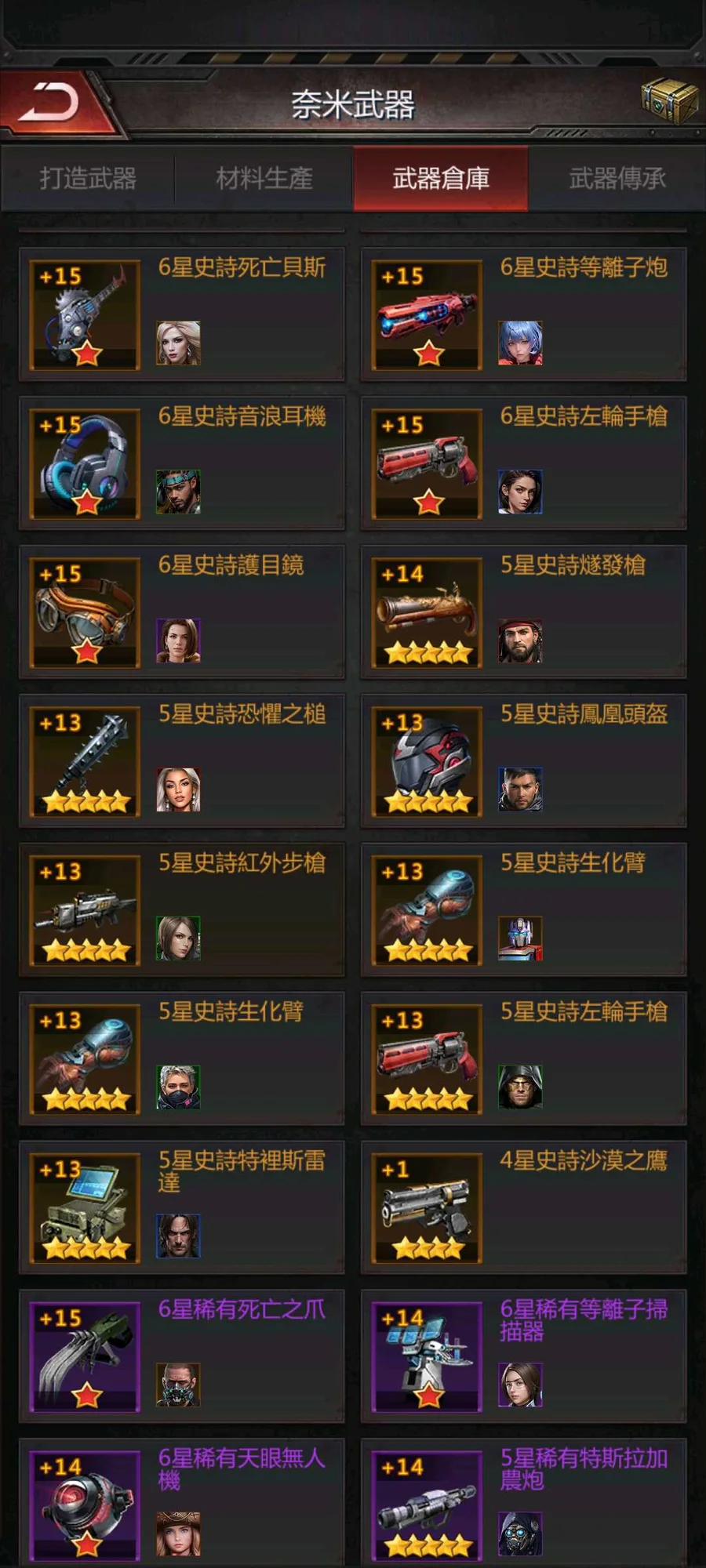706x1568 pixels.
Task: Open the 5星史詩特裡斯雷達 radar icon
Action: [85, 1208]
